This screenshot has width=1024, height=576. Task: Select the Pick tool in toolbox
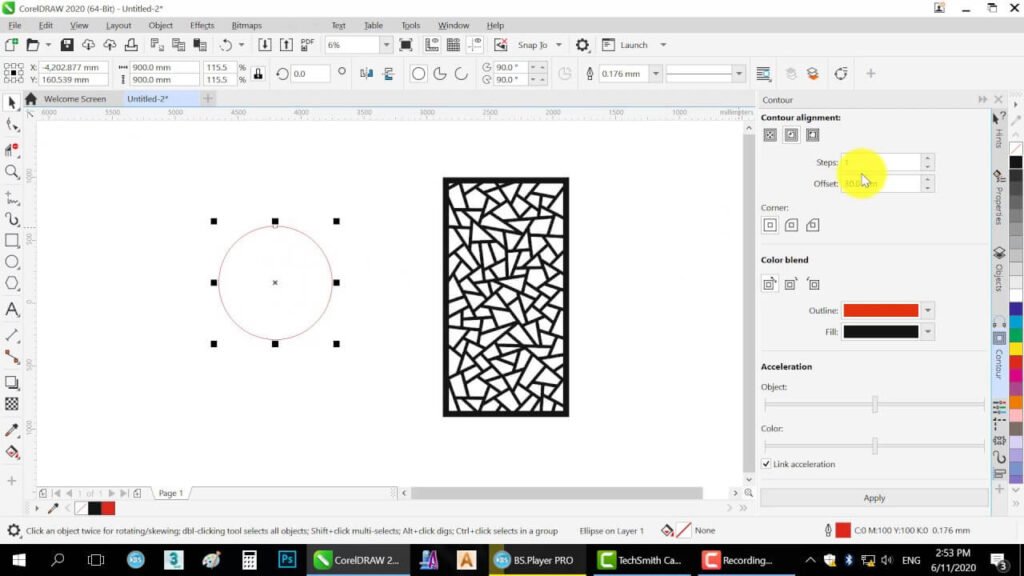pyautogui.click(x=12, y=103)
